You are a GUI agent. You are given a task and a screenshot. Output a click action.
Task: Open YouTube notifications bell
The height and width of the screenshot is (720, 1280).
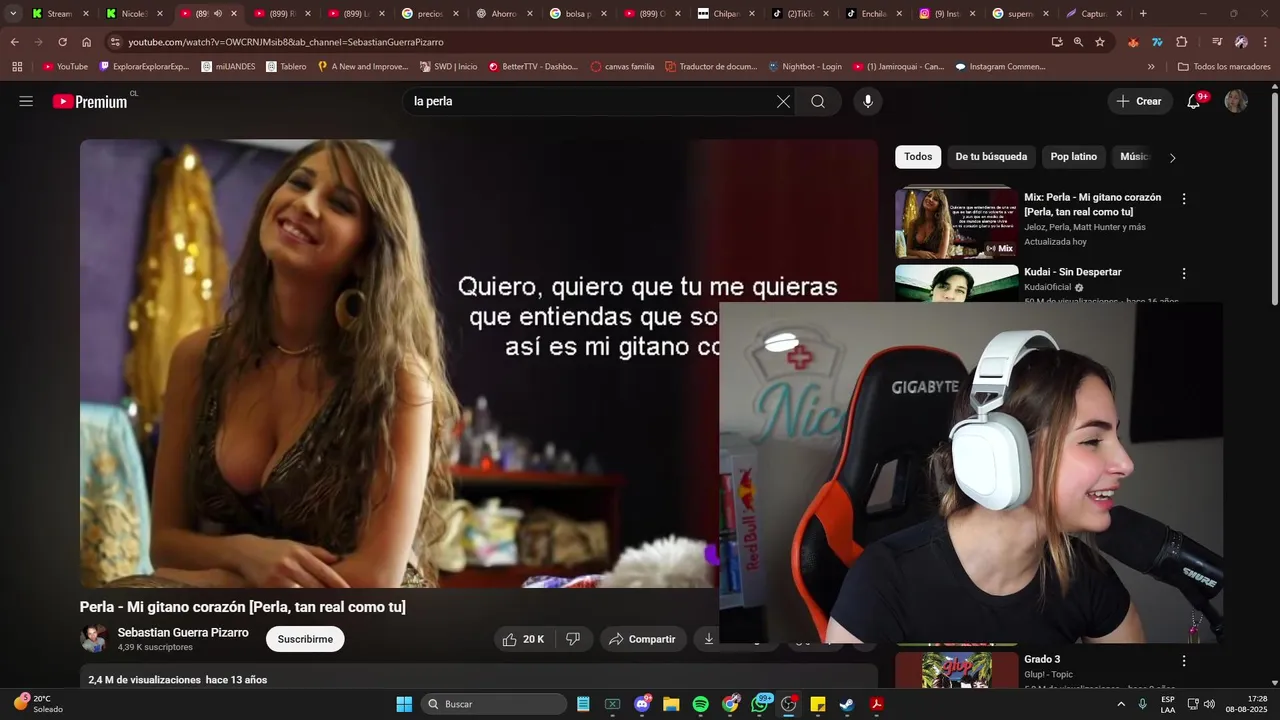click(1193, 101)
